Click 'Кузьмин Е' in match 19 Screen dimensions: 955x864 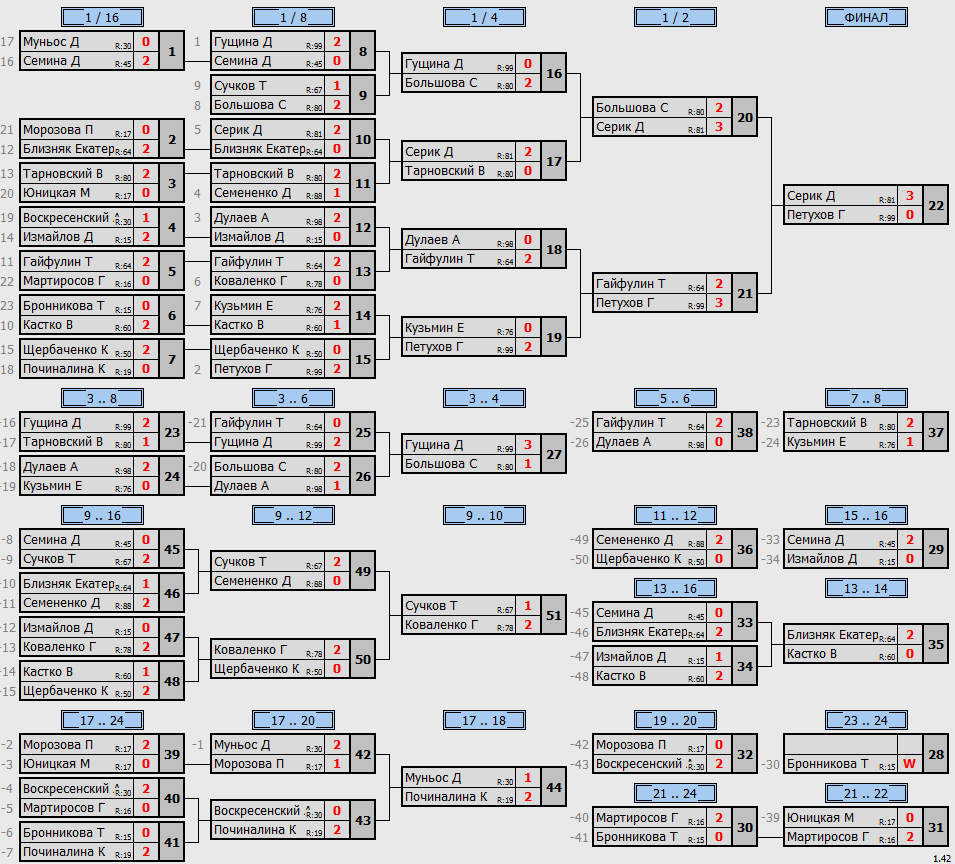(434, 328)
